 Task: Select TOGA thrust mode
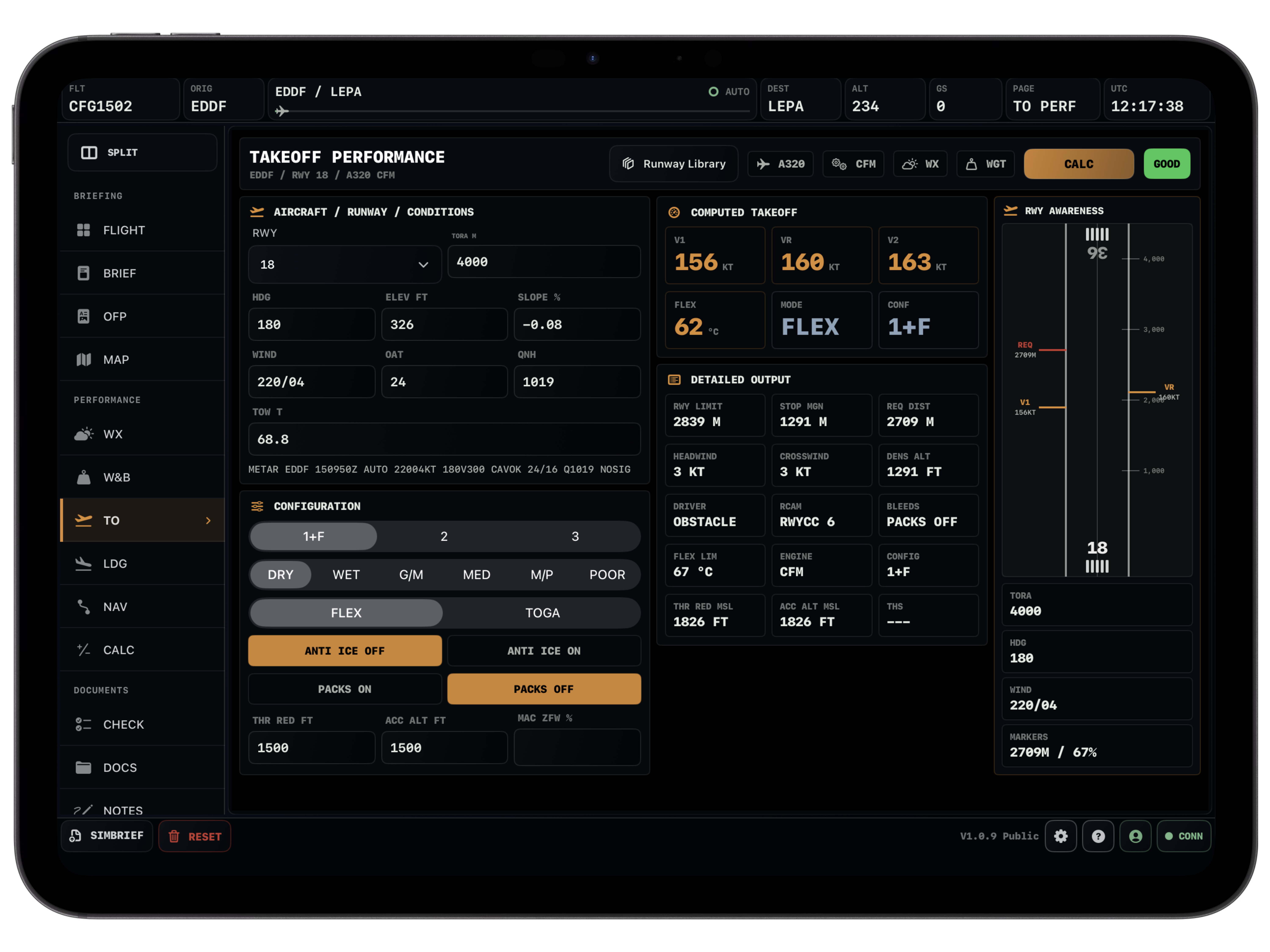542,613
